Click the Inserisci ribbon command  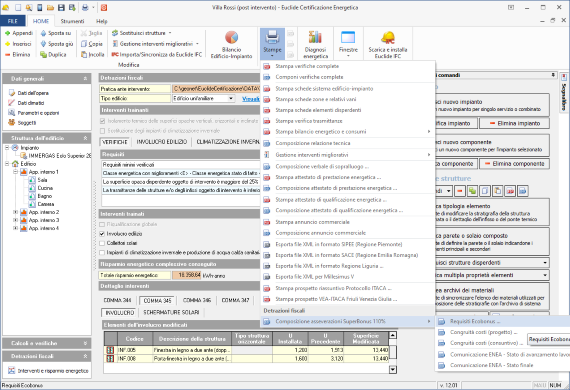pos(18,44)
